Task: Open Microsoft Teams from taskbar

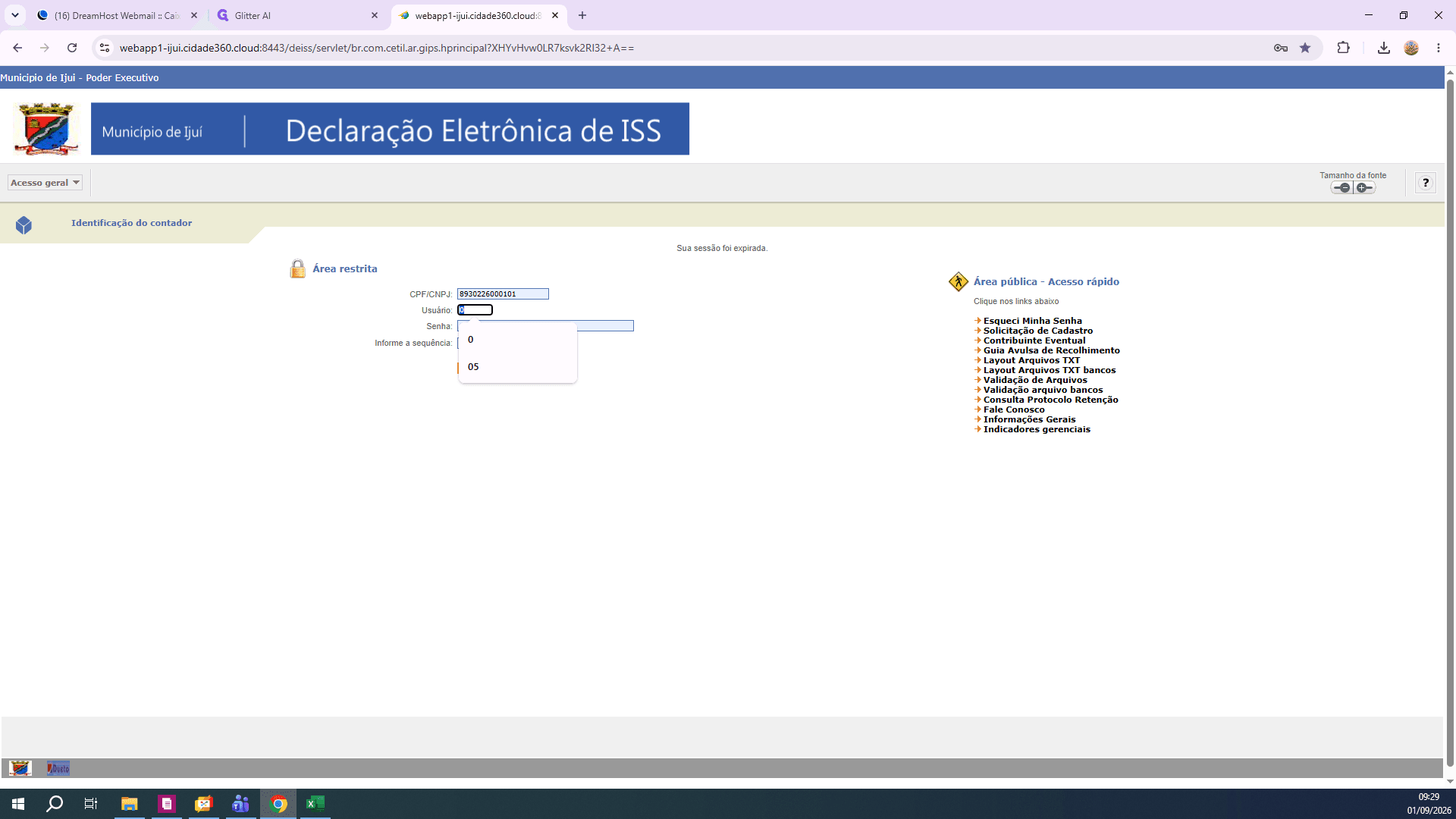Action: [x=240, y=804]
